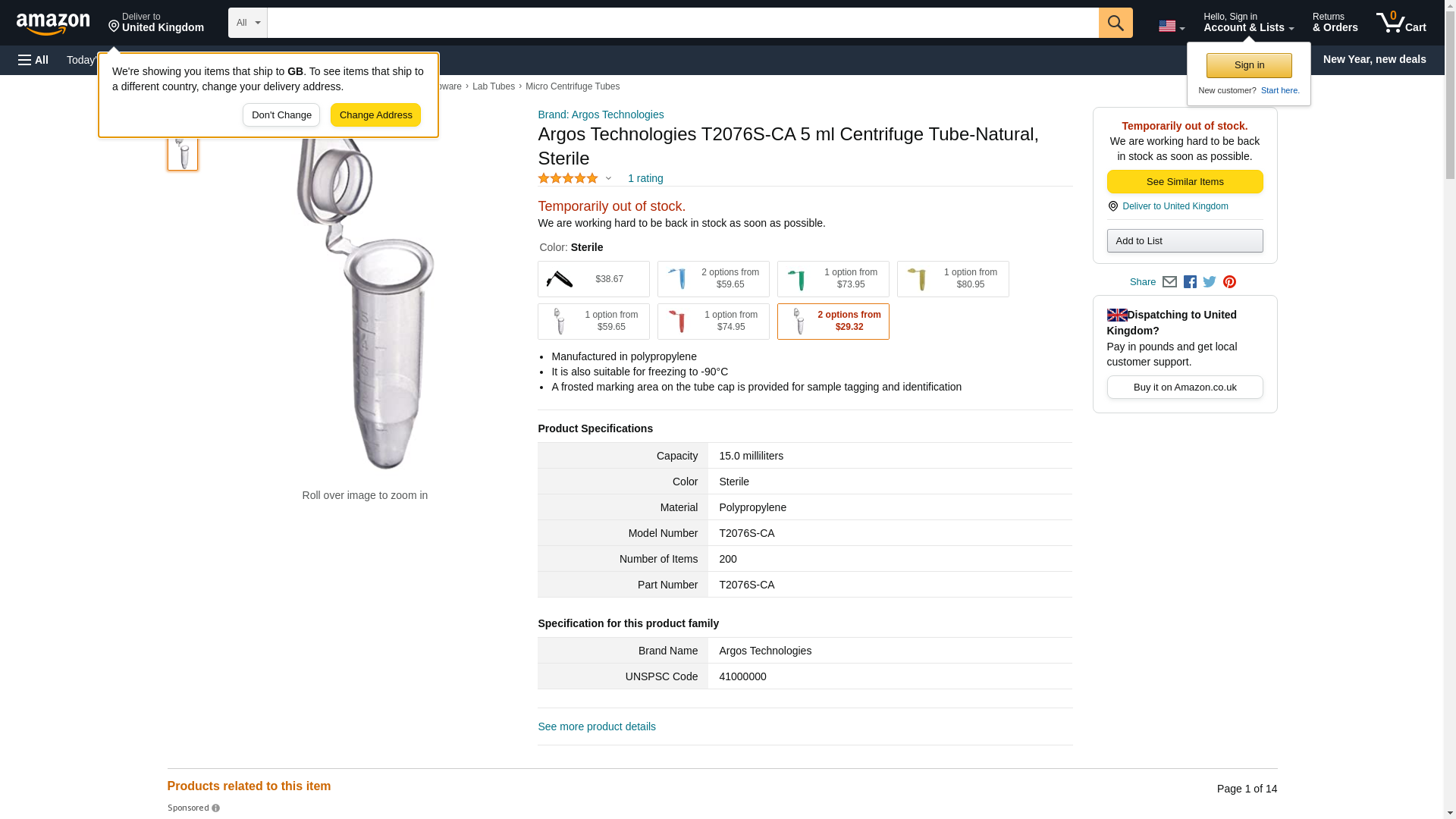Choose the blue tube option from $59.65

[x=713, y=279]
